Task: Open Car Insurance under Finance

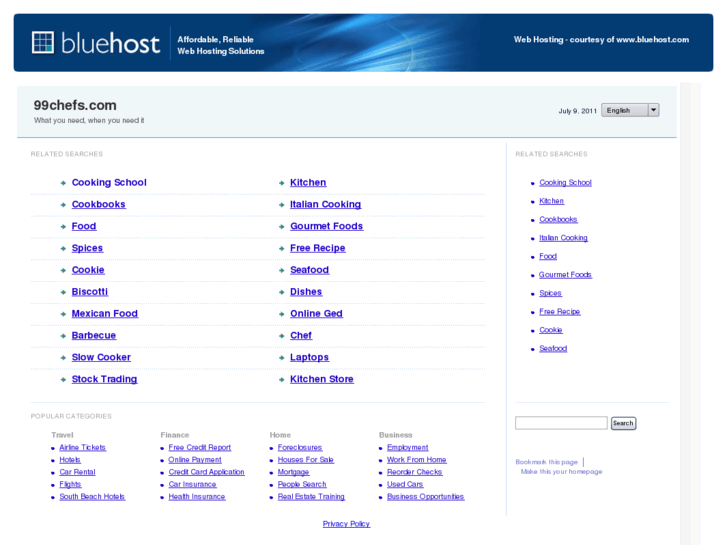Action: click(x=192, y=484)
